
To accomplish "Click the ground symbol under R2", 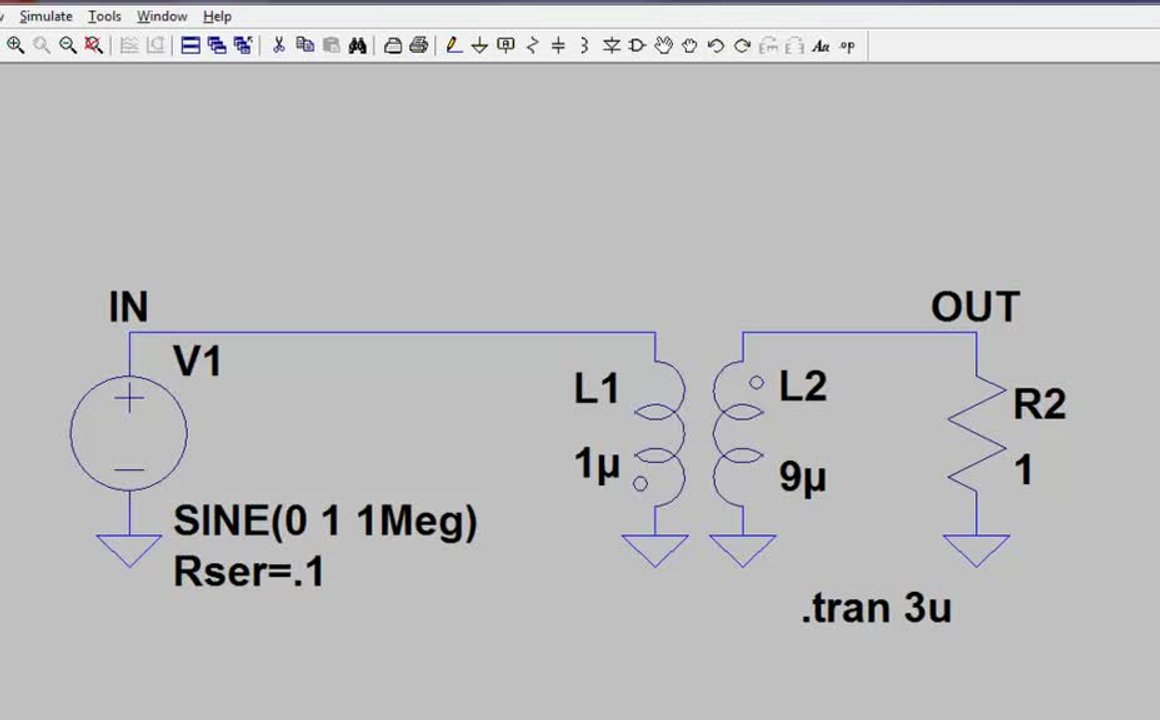I will [x=977, y=551].
